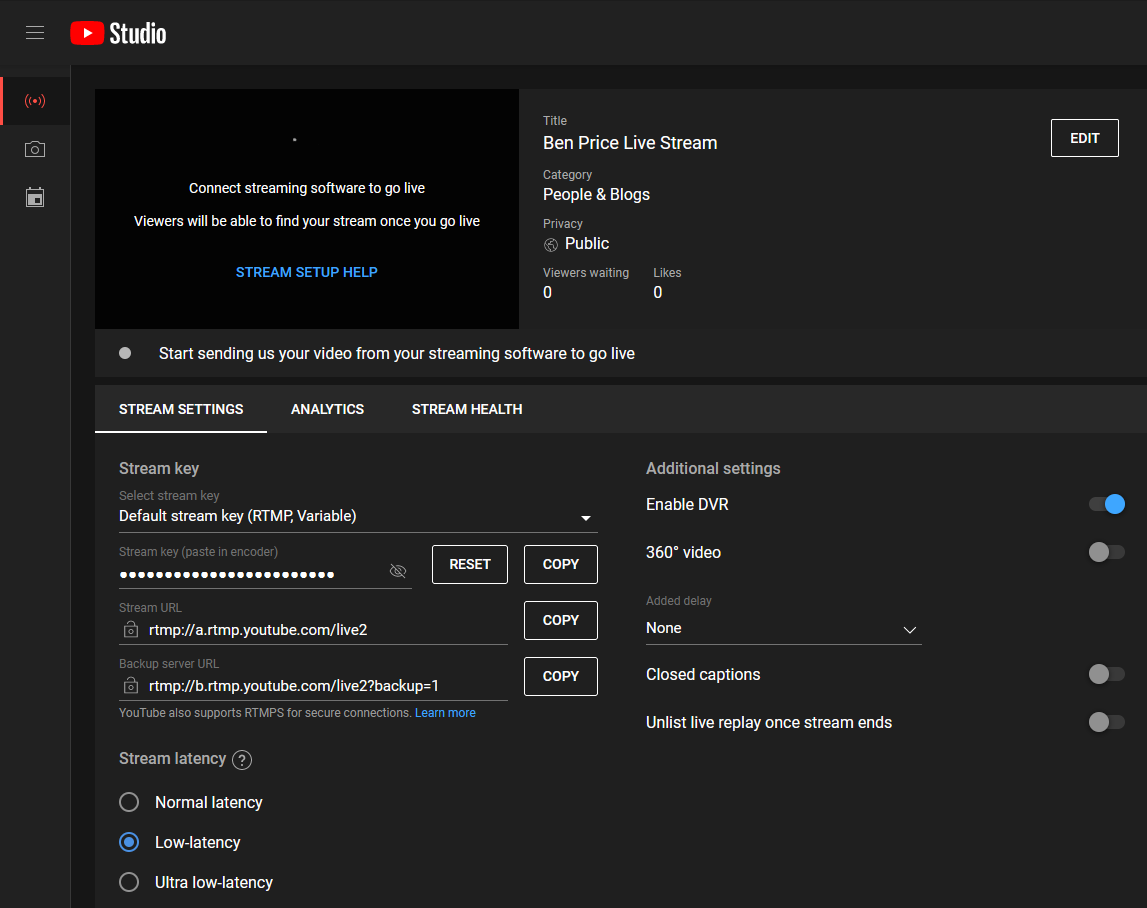Disable the Enable DVR toggle
This screenshot has height=908, width=1147.
point(1106,504)
